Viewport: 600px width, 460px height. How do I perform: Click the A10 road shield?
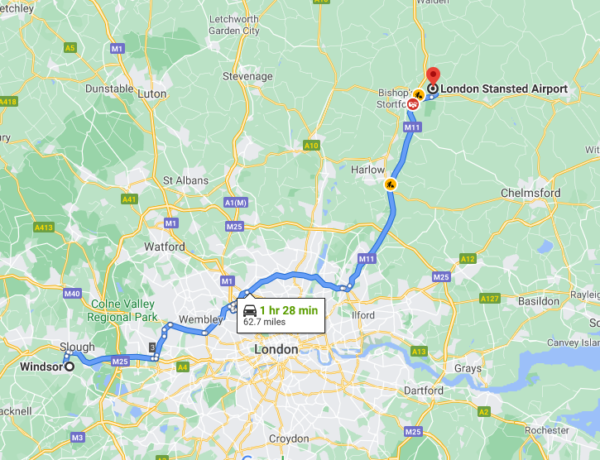pyautogui.click(x=311, y=145)
